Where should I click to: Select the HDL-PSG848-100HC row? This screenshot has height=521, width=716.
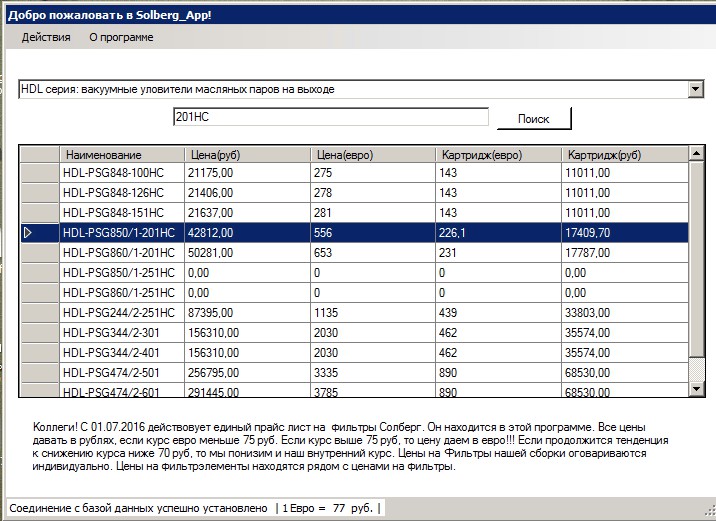(354, 173)
